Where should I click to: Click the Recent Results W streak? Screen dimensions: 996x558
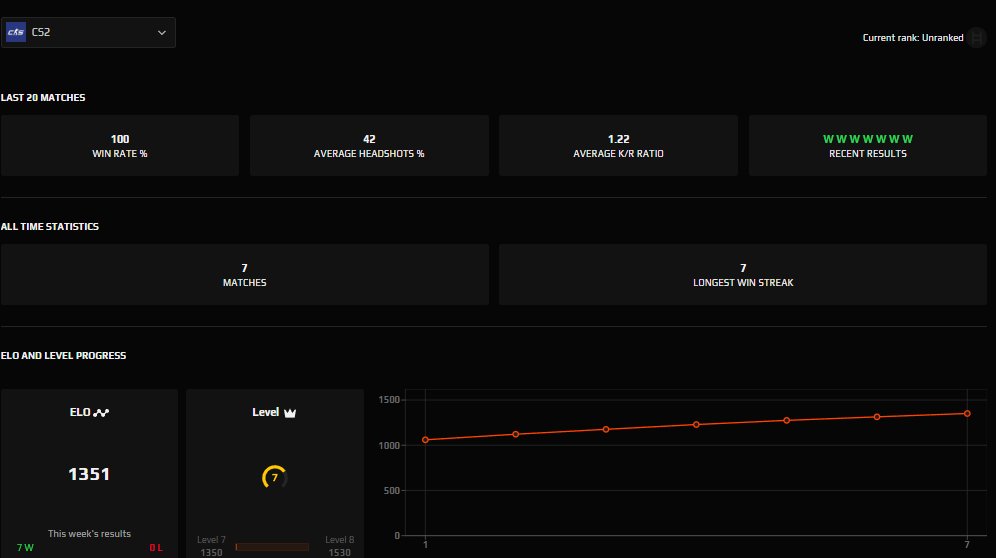tap(868, 139)
